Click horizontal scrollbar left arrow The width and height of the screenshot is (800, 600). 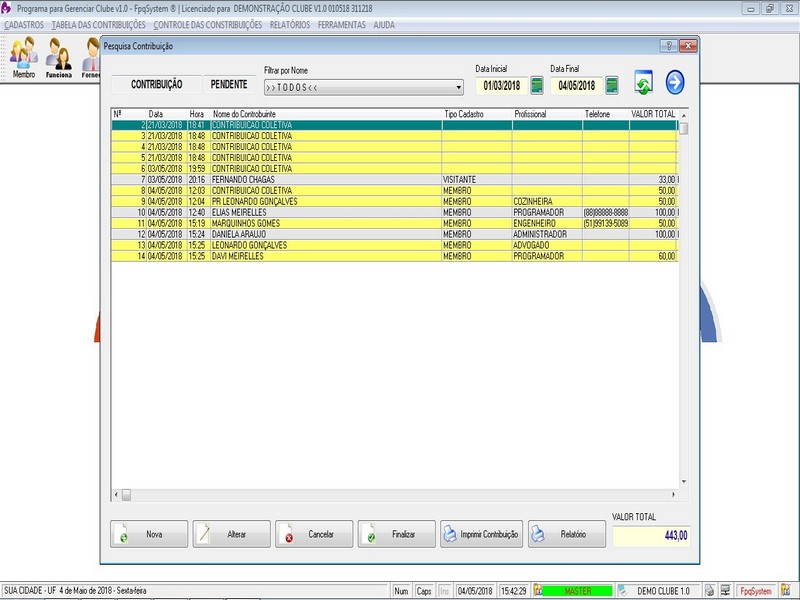(116, 494)
